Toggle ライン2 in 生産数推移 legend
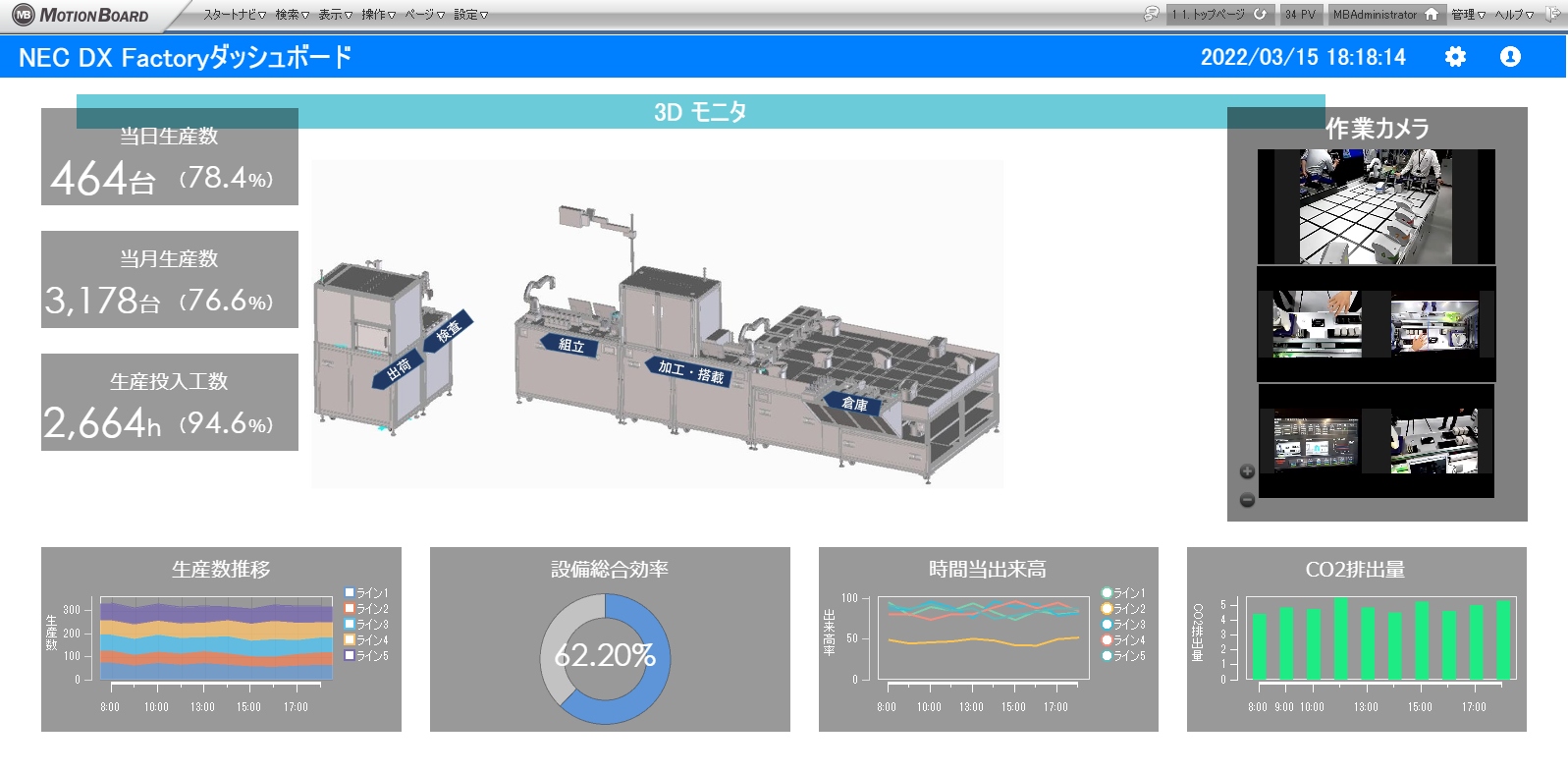Screen dimensions: 1568x773 [x=366, y=609]
